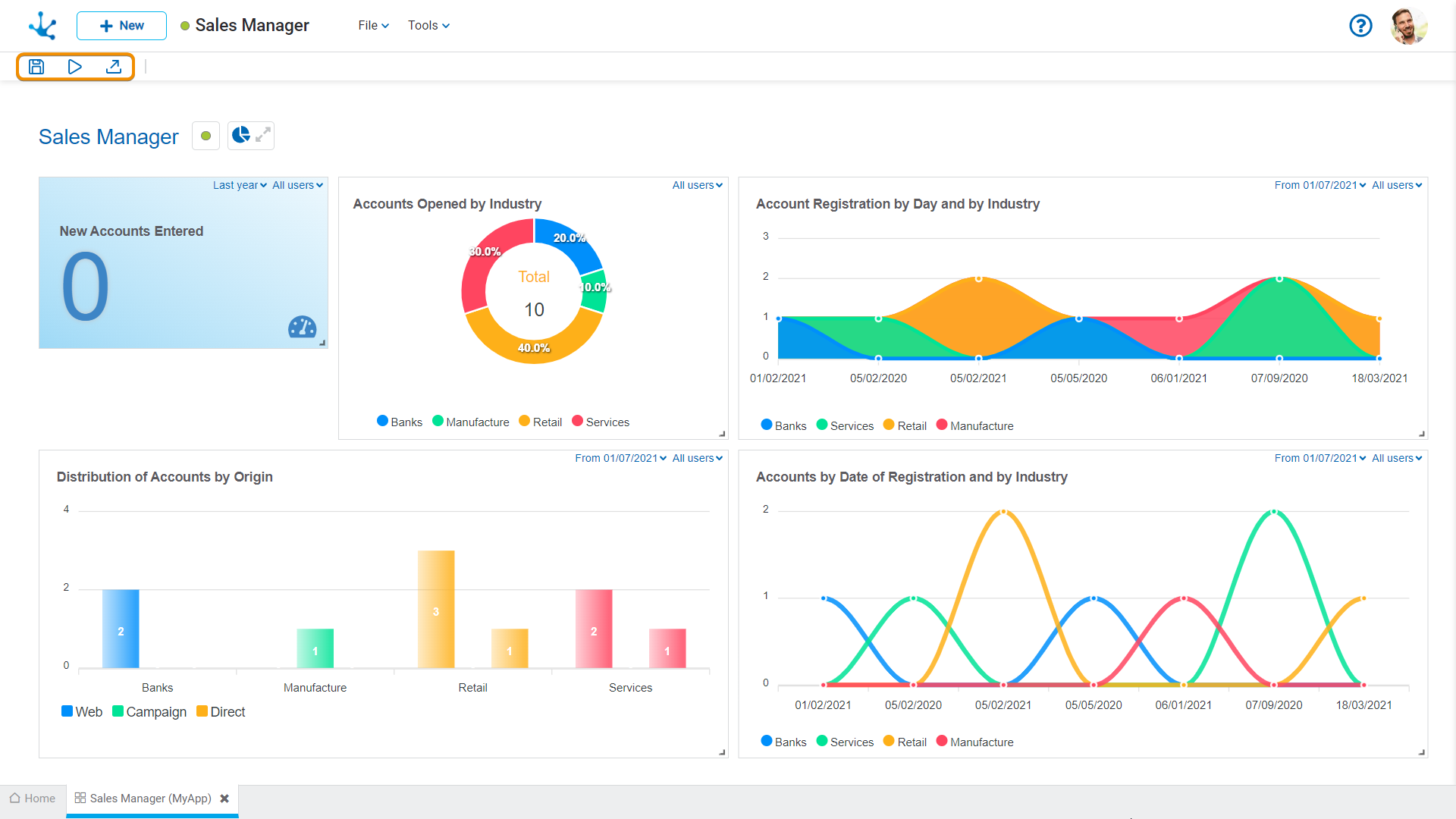Click the user profile avatar
Image resolution: width=1456 pixels, height=819 pixels.
tap(1408, 26)
